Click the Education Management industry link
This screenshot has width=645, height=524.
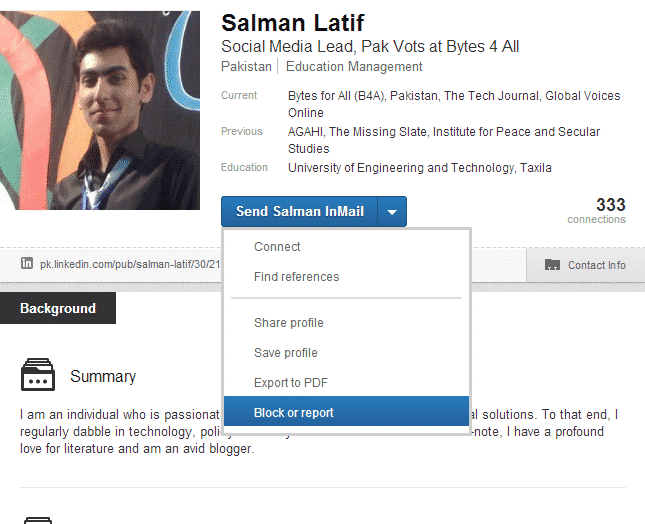point(354,67)
